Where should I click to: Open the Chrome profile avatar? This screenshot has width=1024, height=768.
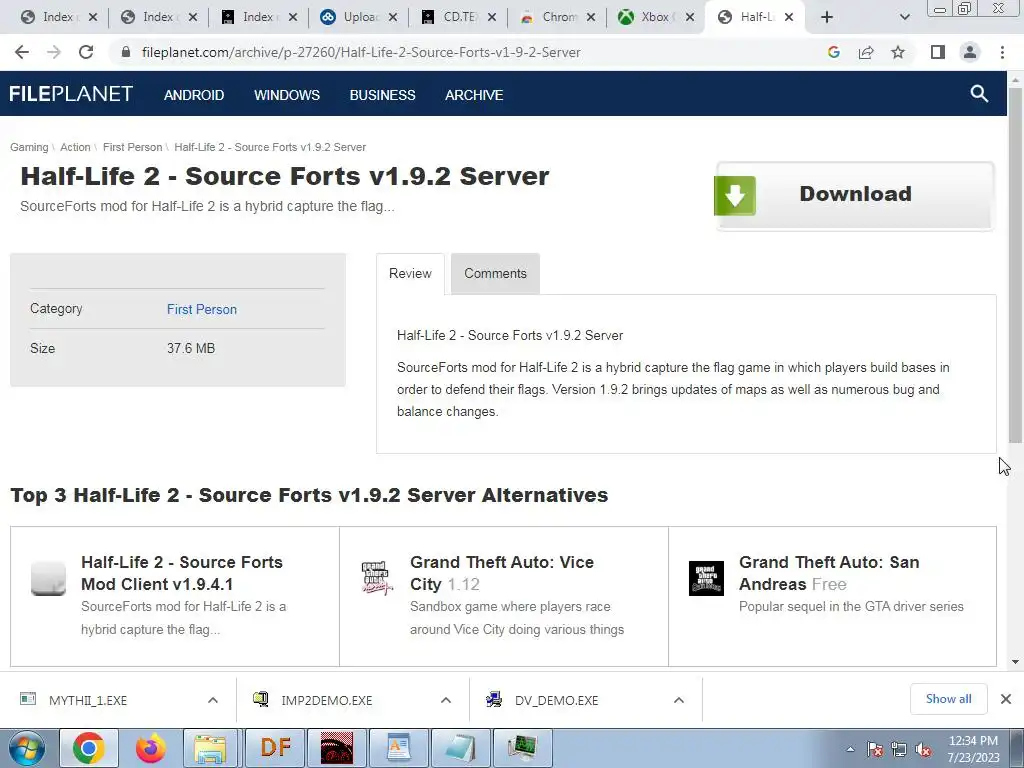pos(970,52)
